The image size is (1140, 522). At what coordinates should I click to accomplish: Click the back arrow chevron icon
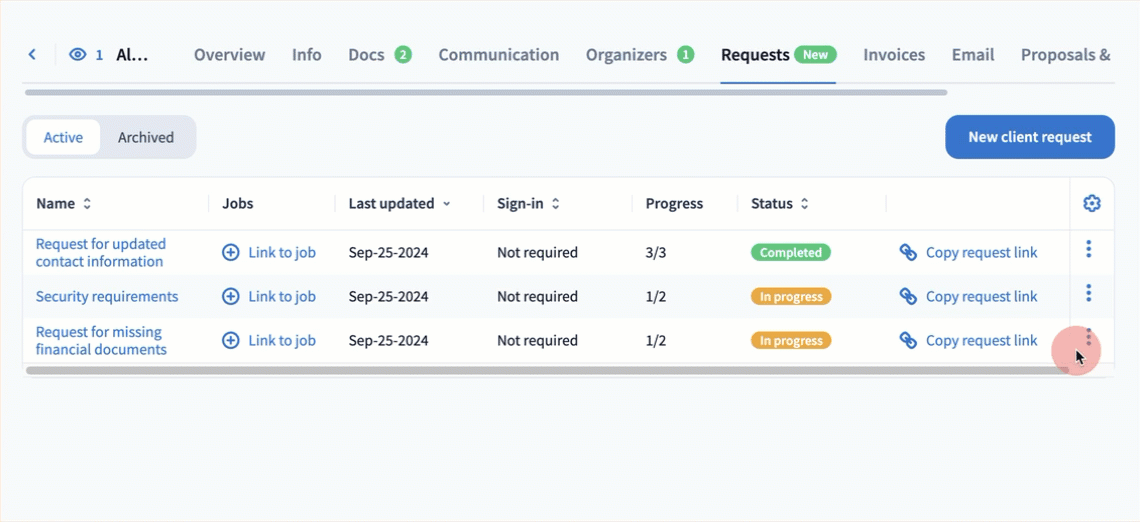pos(32,55)
